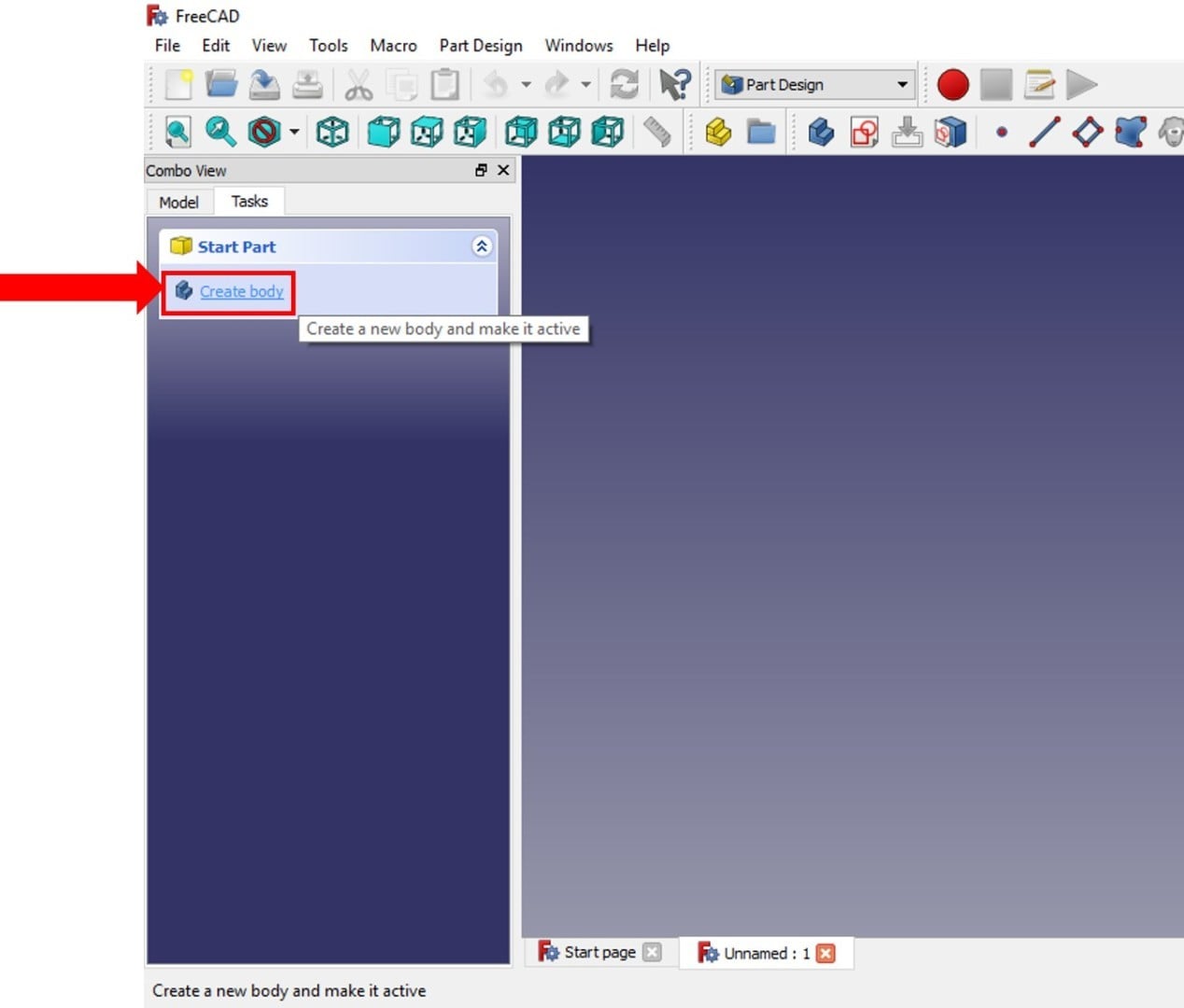
Task: Click the Create body link
Action: pos(242,292)
